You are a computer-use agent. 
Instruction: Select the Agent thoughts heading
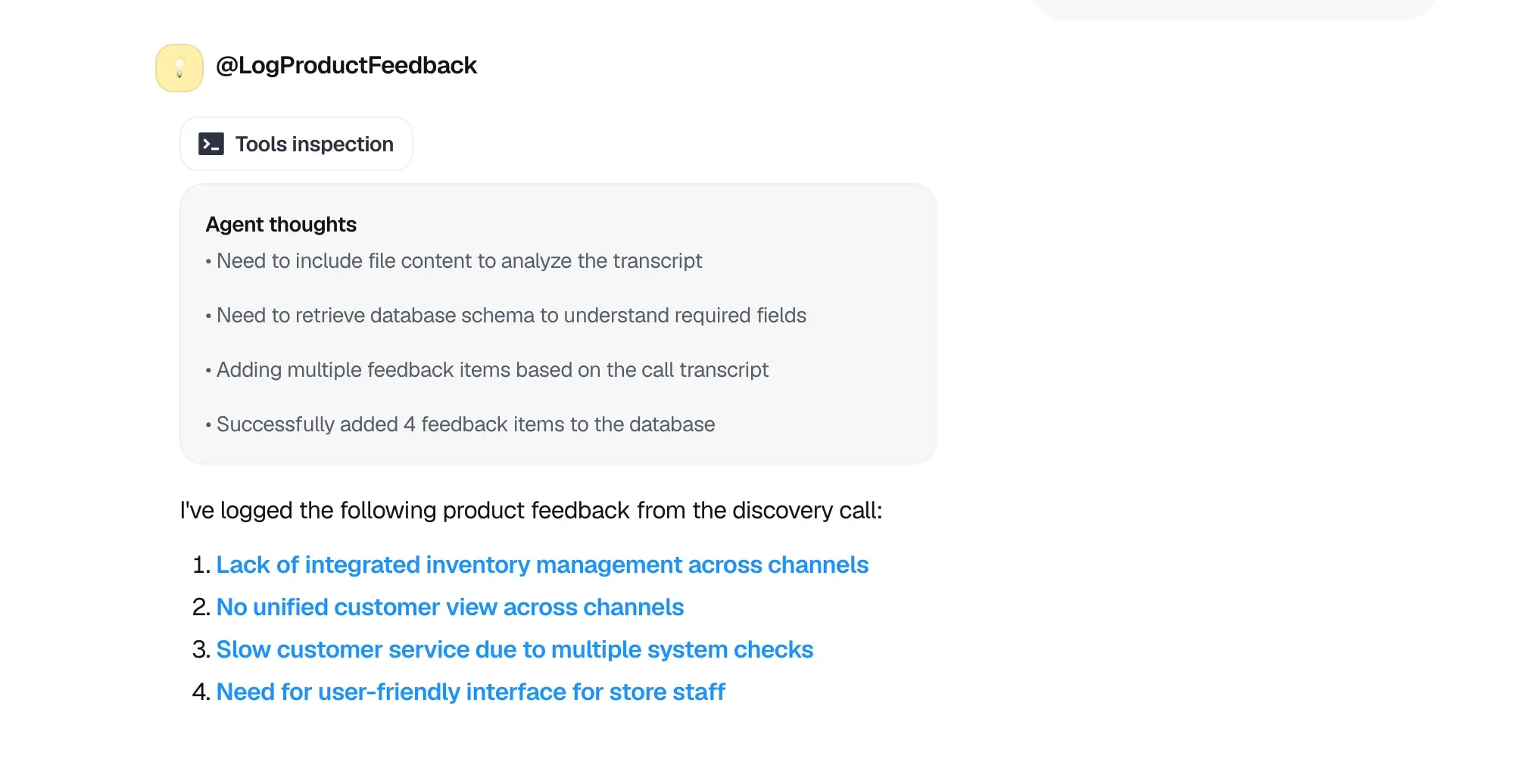tap(281, 224)
